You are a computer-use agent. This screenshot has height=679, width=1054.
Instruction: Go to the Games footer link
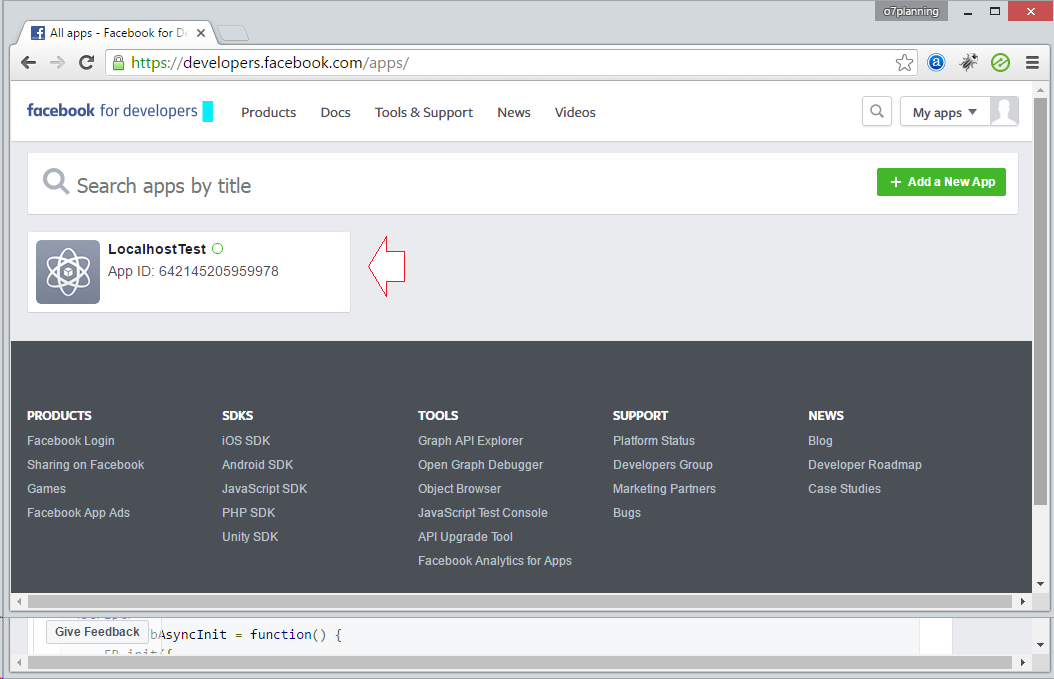click(46, 489)
